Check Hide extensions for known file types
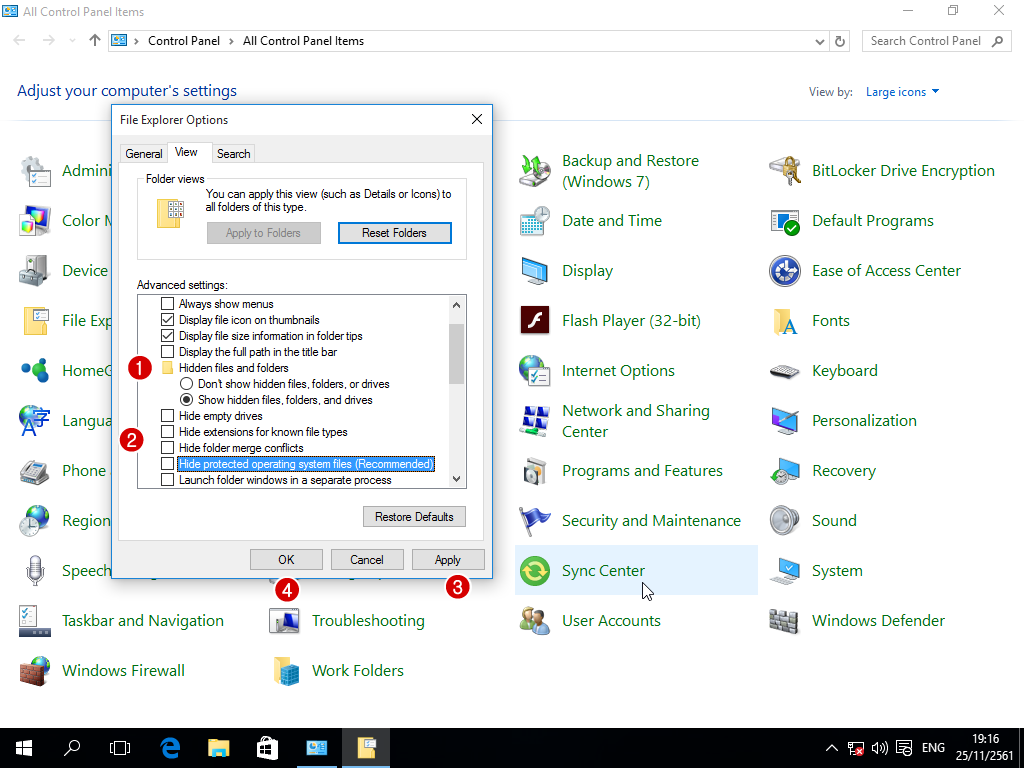The image size is (1024, 768). [x=168, y=432]
